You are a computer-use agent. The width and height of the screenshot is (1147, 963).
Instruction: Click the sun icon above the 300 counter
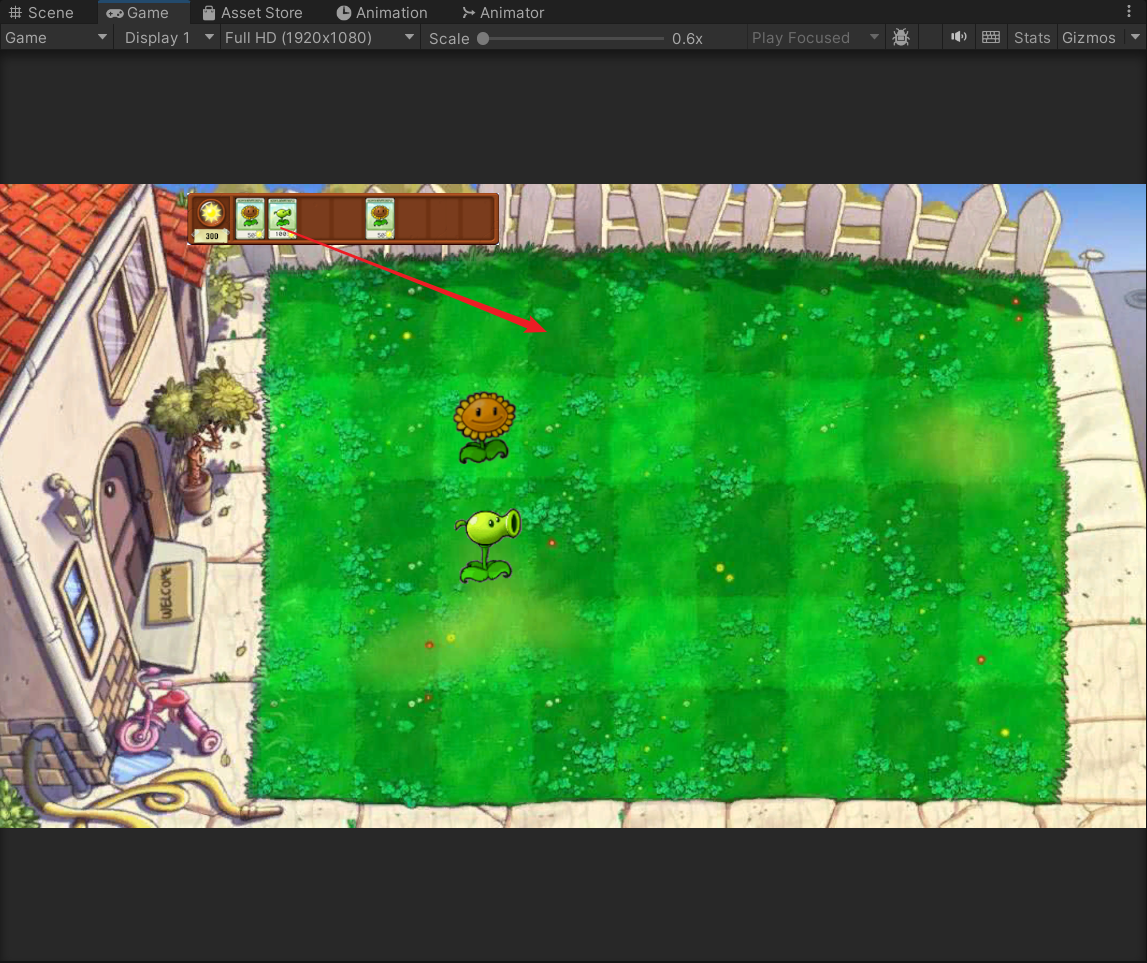point(211,213)
